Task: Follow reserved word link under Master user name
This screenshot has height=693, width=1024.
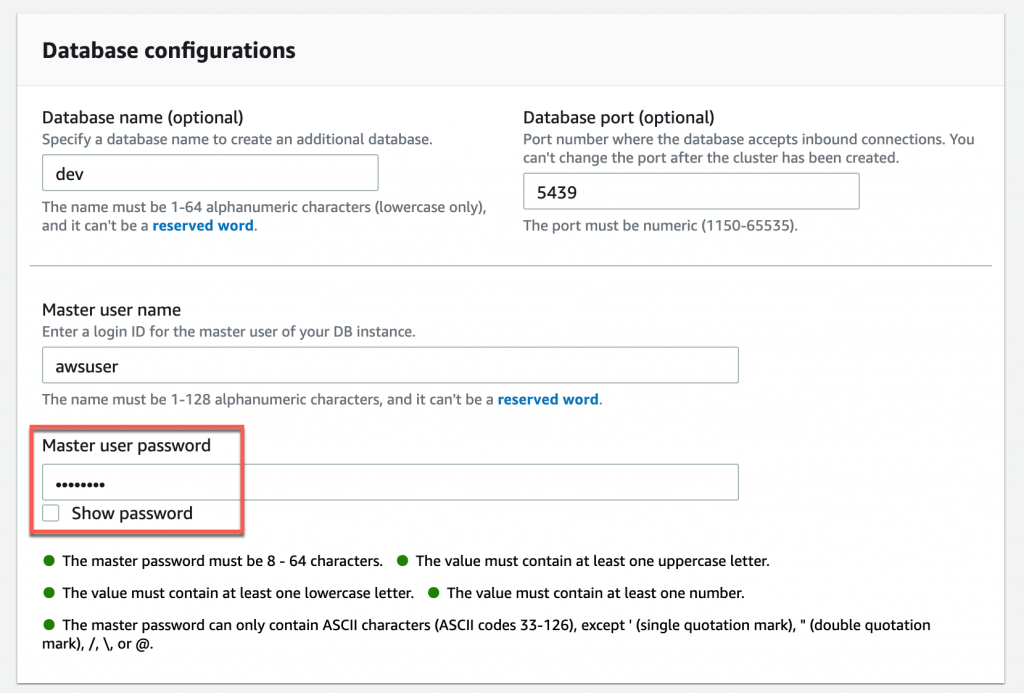Action: pos(548,399)
